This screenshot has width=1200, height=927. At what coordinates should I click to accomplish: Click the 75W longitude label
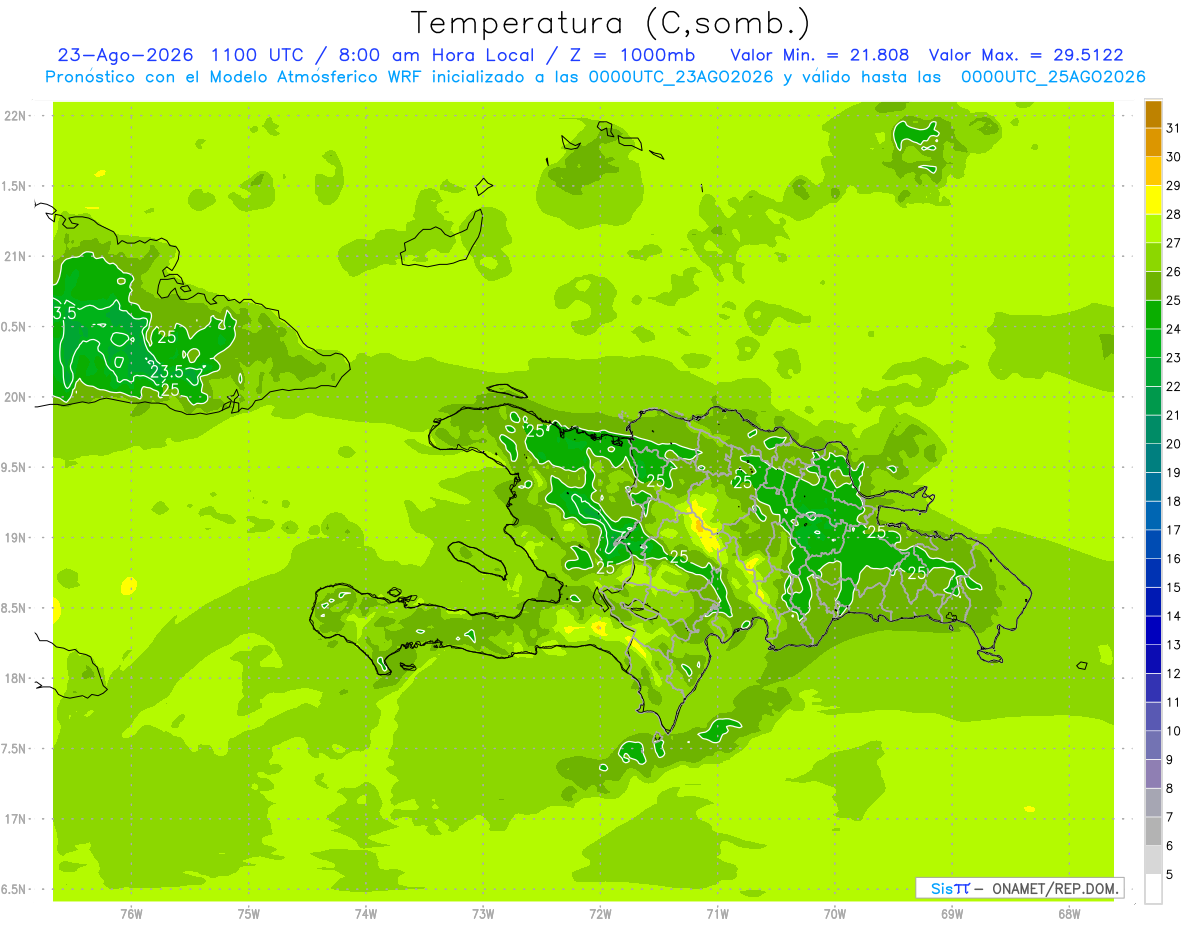[x=249, y=914]
